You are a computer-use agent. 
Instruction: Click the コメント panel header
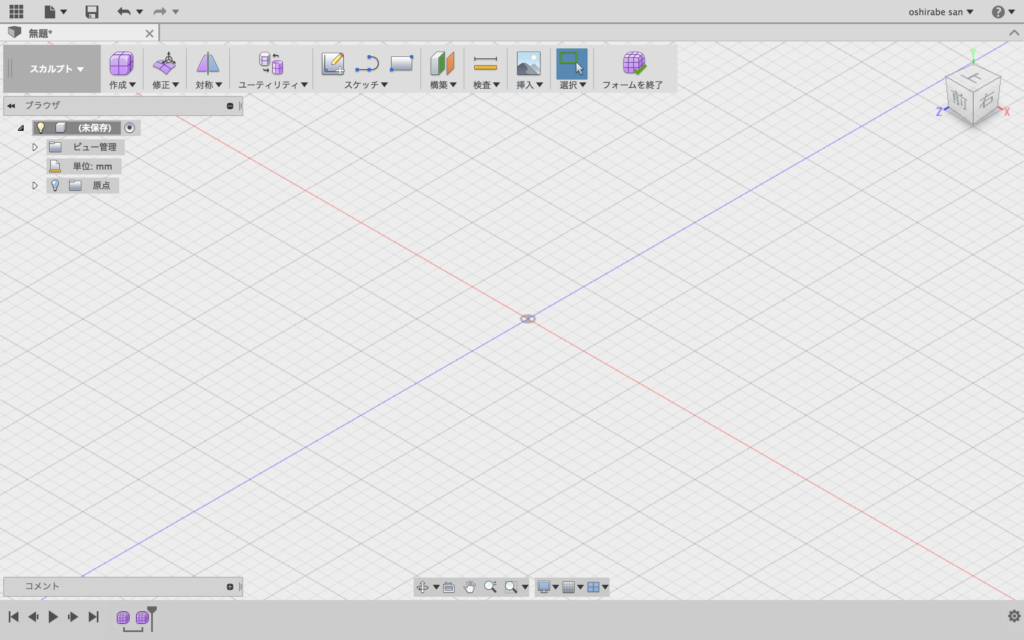coord(123,586)
